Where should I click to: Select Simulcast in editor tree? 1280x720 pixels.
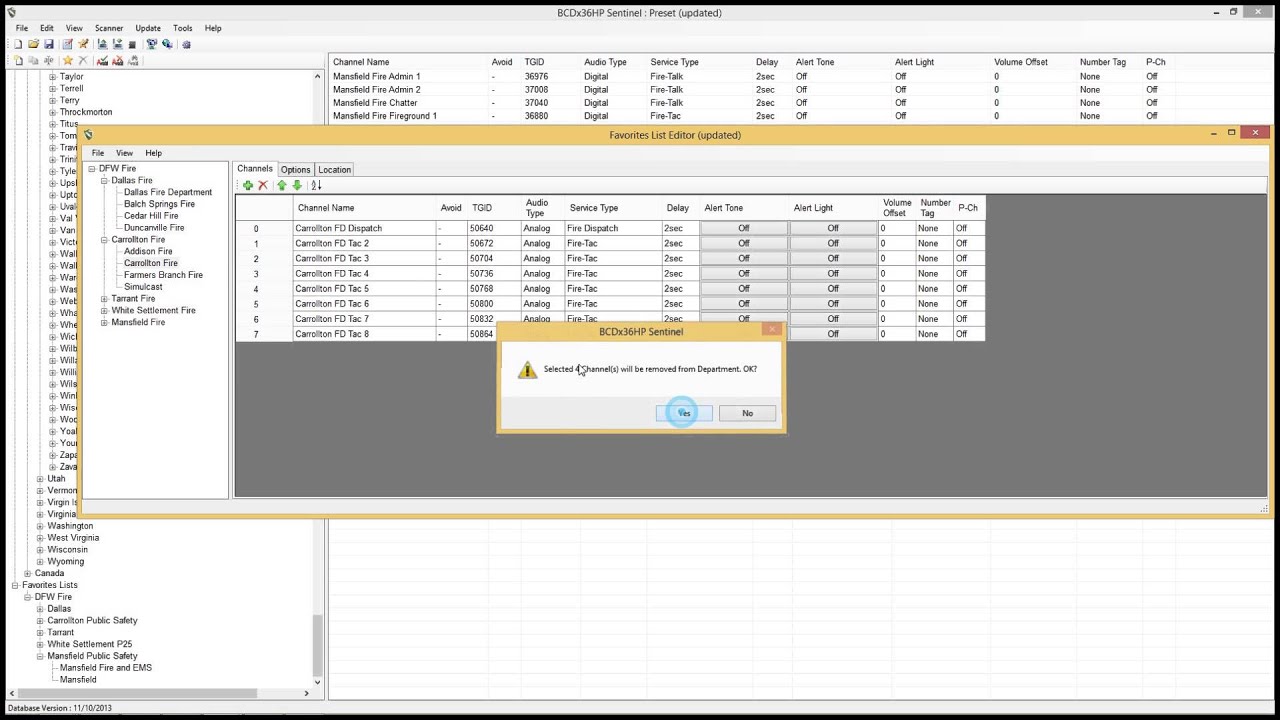[x=143, y=287]
